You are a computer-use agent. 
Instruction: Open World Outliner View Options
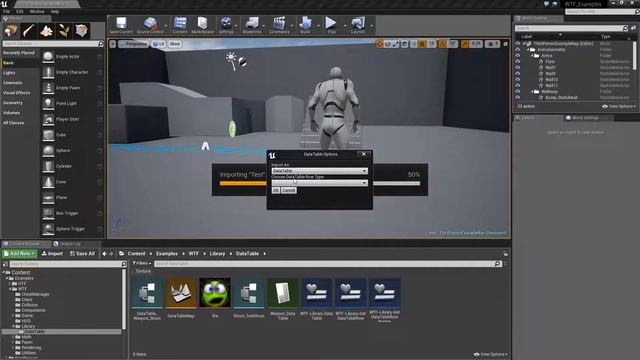(619, 106)
